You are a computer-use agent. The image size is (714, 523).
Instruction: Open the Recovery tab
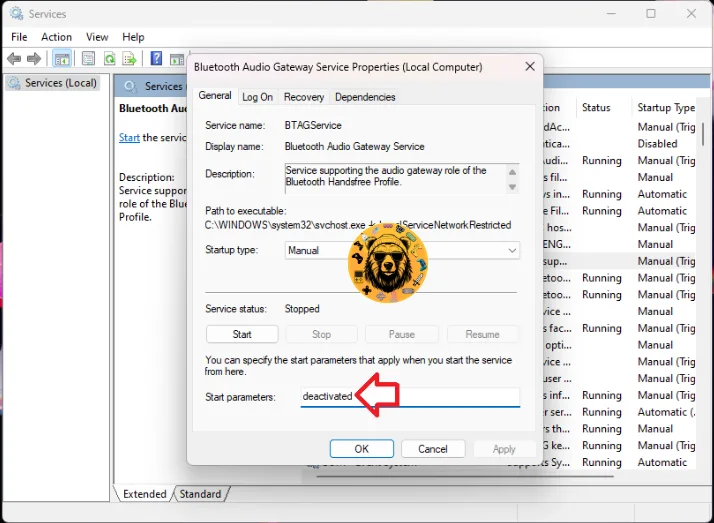(x=303, y=97)
